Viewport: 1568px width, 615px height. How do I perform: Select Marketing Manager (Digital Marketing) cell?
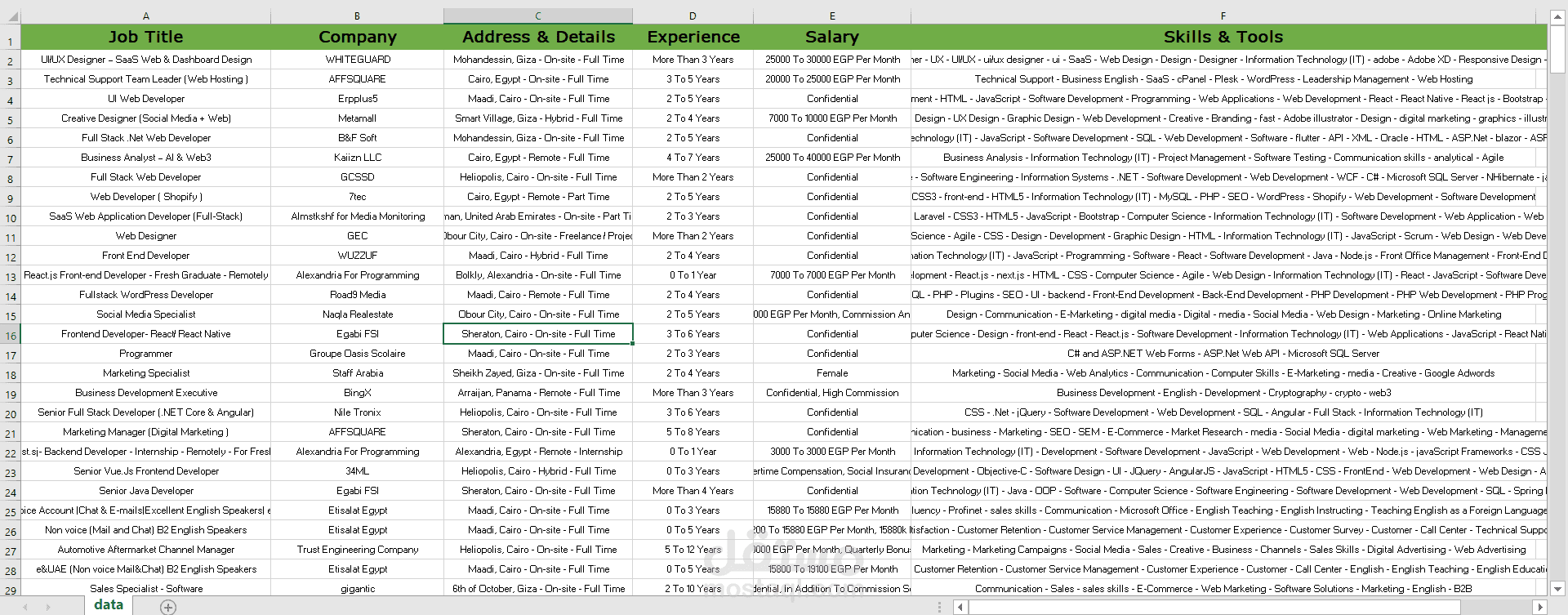(x=146, y=432)
